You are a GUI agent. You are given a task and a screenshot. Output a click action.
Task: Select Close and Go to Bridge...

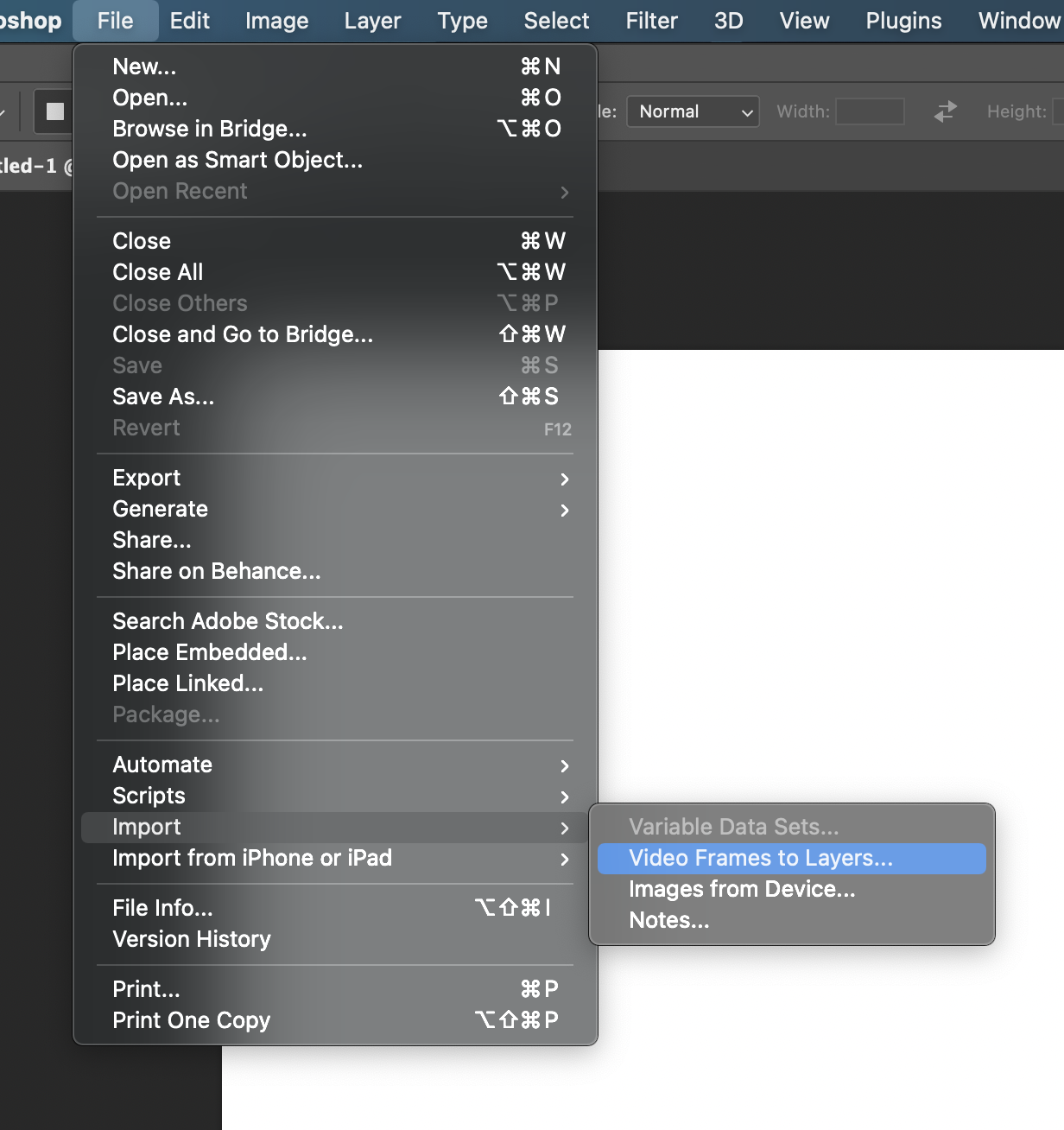335,334
